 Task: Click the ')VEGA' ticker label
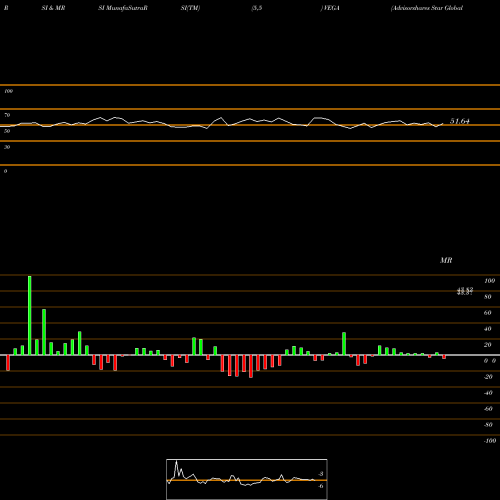[x=330, y=8]
